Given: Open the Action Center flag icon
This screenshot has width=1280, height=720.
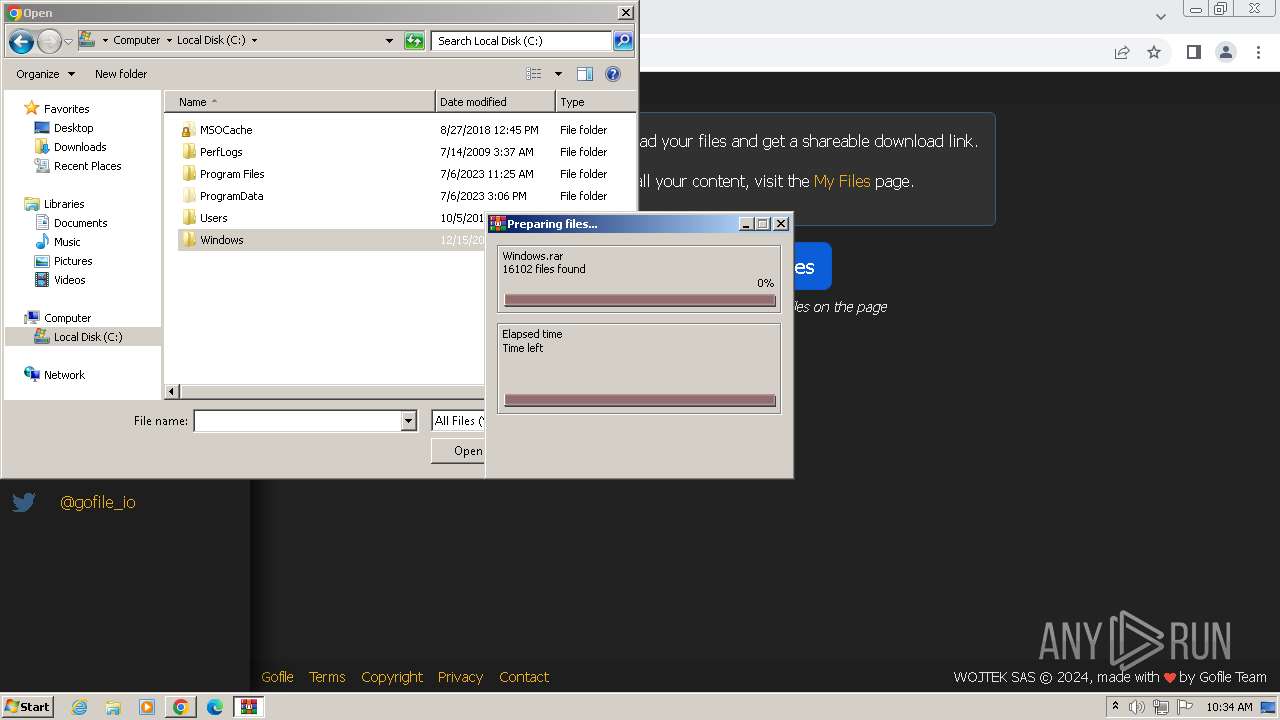Looking at the screenshot, I should tap(1185, 707).
